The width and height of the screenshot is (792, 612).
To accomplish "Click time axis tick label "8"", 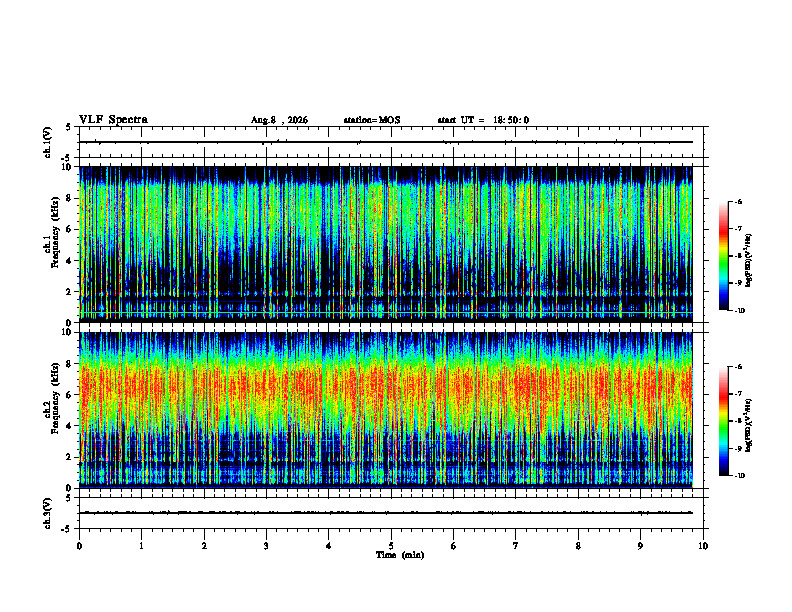I will 578,546.
